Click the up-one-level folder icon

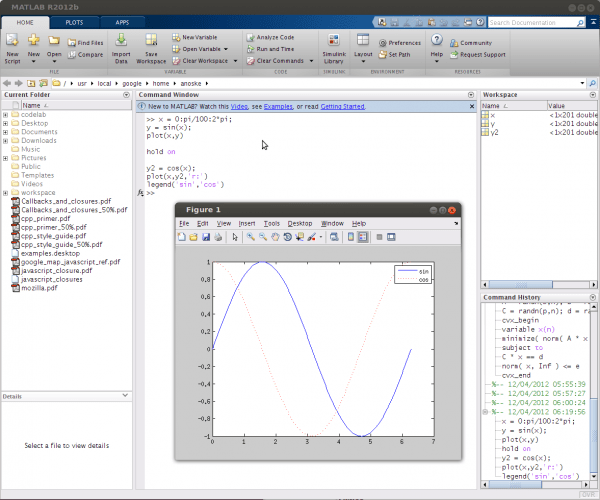(x=31, y=83)
